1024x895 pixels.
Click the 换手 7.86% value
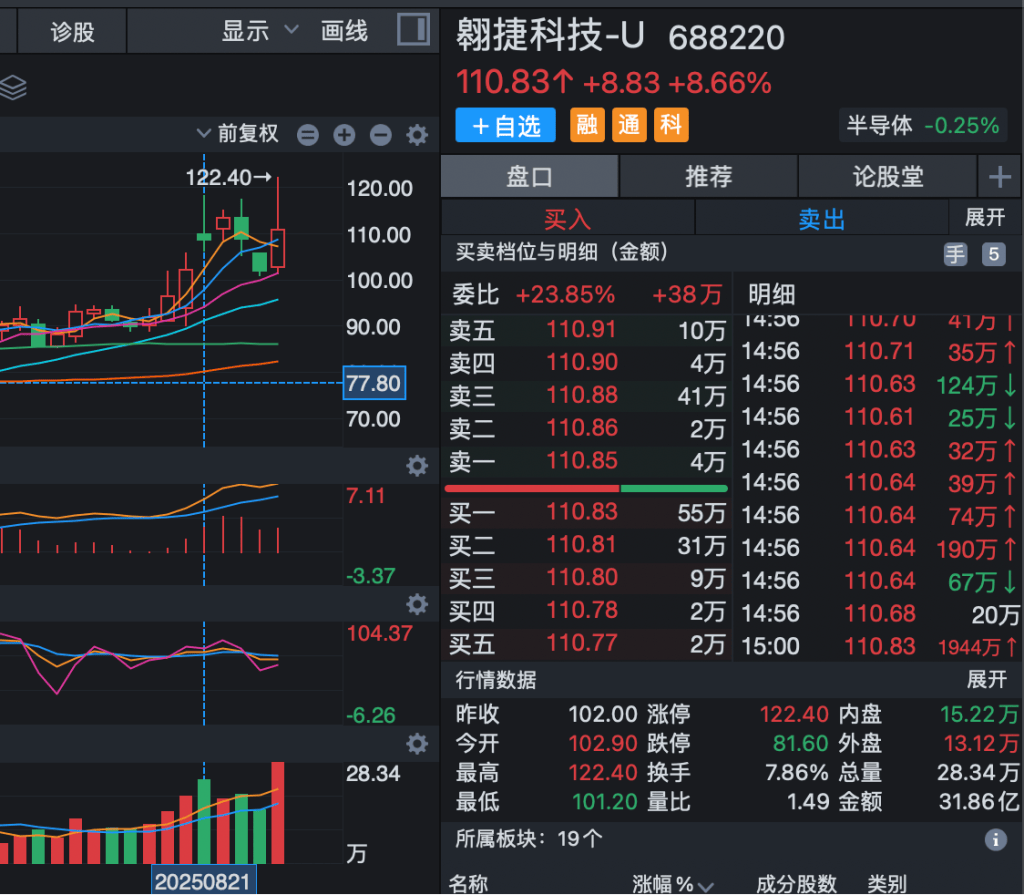coord(797,773)
